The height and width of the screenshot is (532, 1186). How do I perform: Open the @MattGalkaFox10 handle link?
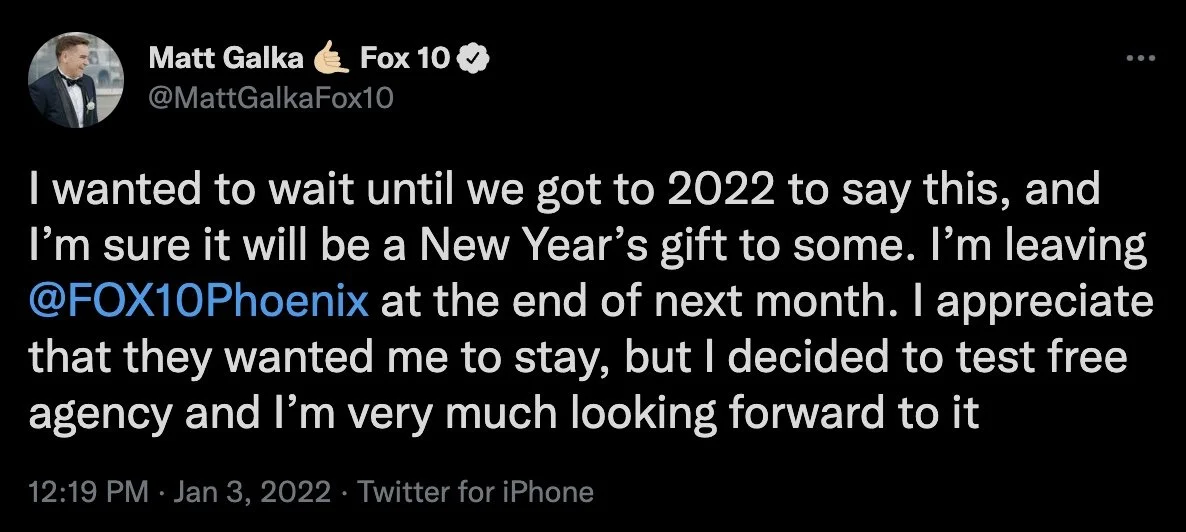pyautogui.click(x=272, y=98)
